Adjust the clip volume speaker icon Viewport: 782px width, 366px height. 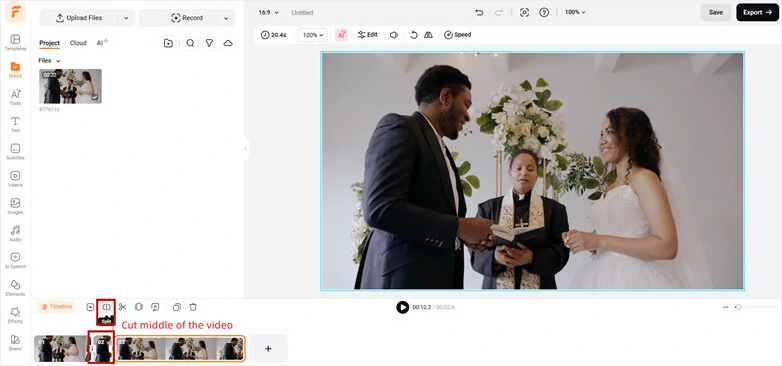pos(394,35)
